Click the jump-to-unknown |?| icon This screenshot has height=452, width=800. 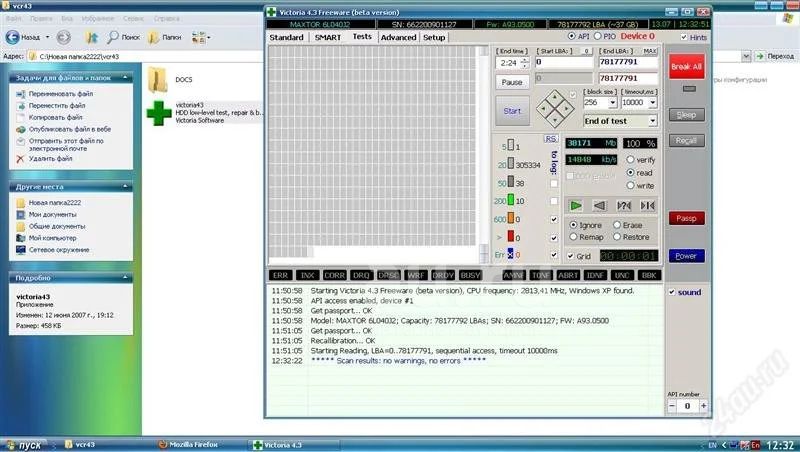tap(623, 206)
